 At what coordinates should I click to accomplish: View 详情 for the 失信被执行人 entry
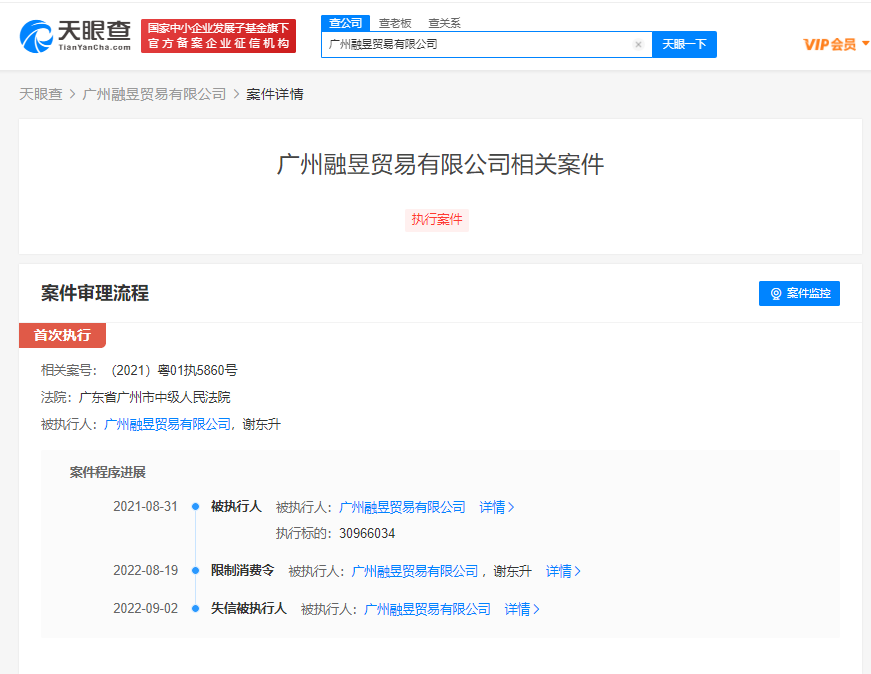pyautogui.click(x=522, y=609)
